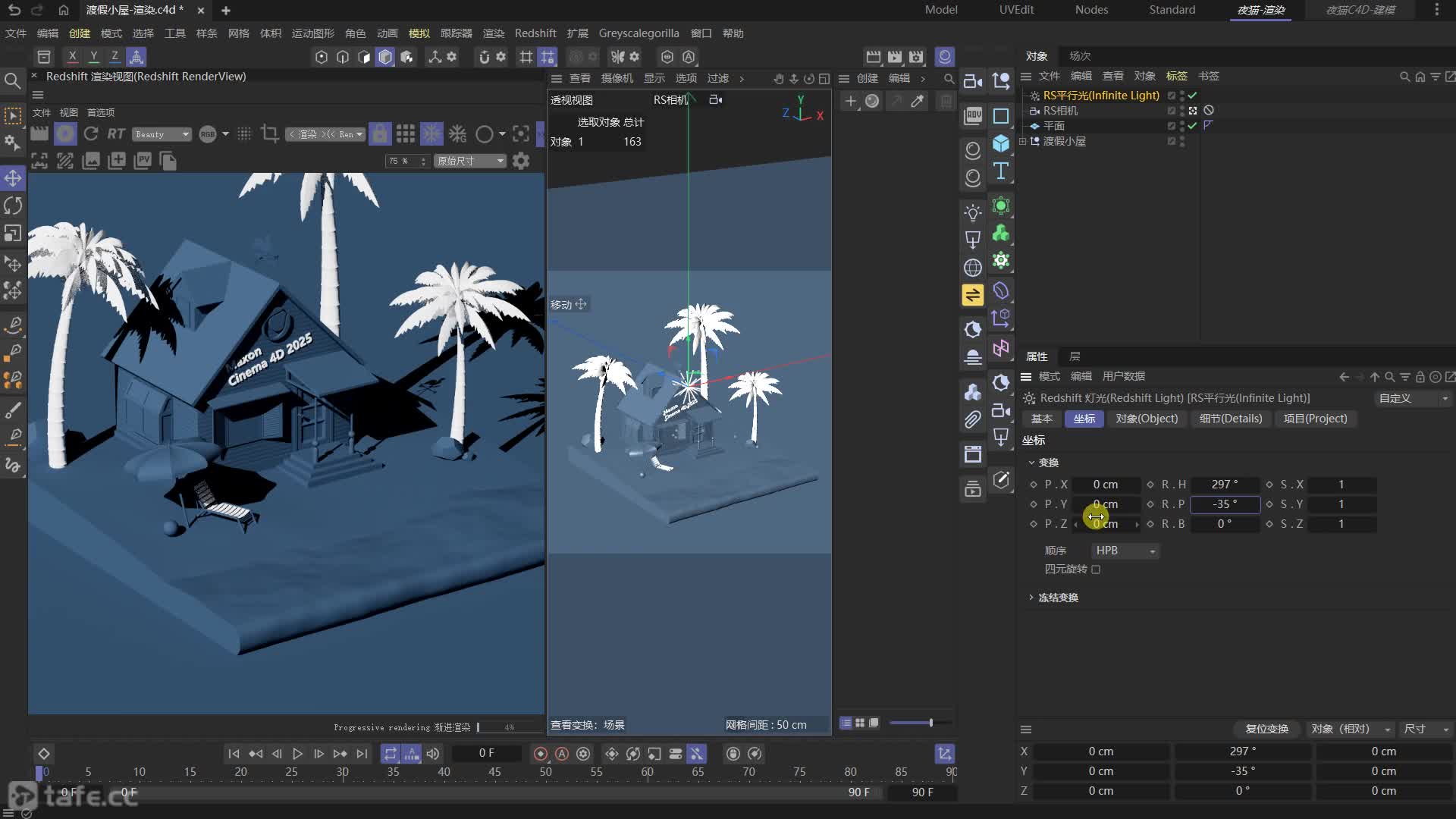Open the 自定义 mode dropdown
Image resolution: width=1456 pixels, height=819 pixels.
click(1413, 398)
